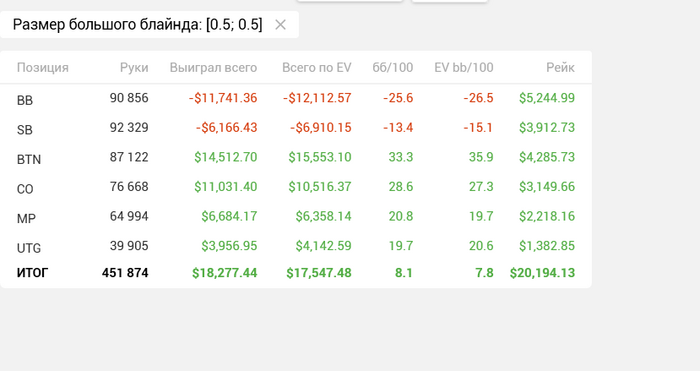Sort by бб/100 column header

pos(393,67)
